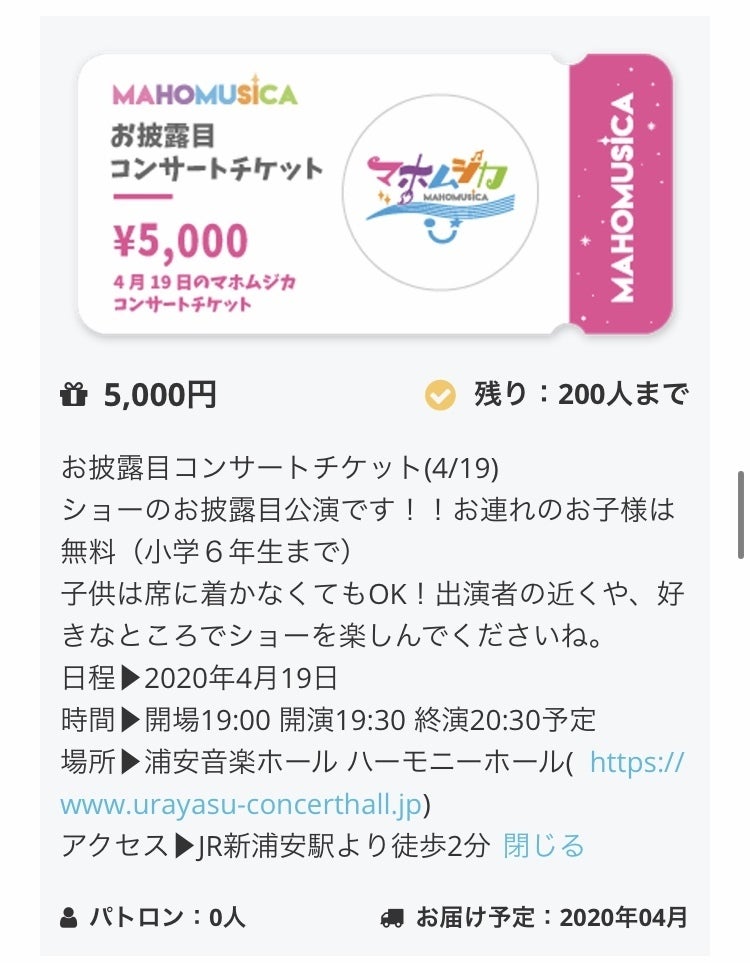Click the お届け予定：2020年04月 delivery date
The width and height of the screenshot is (750, 963).
coord(552,916)
